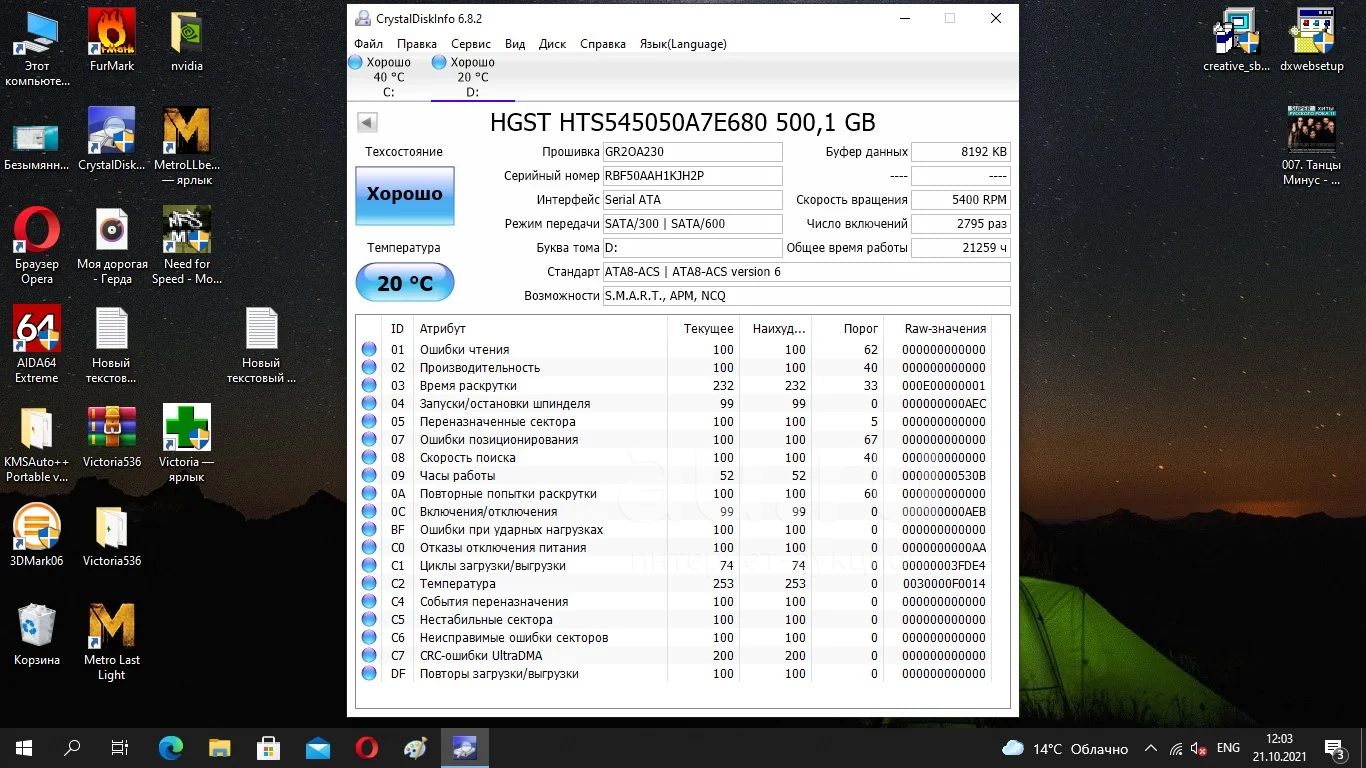Open the Корзина recycle bin
1366x768 pixels.
37,635
